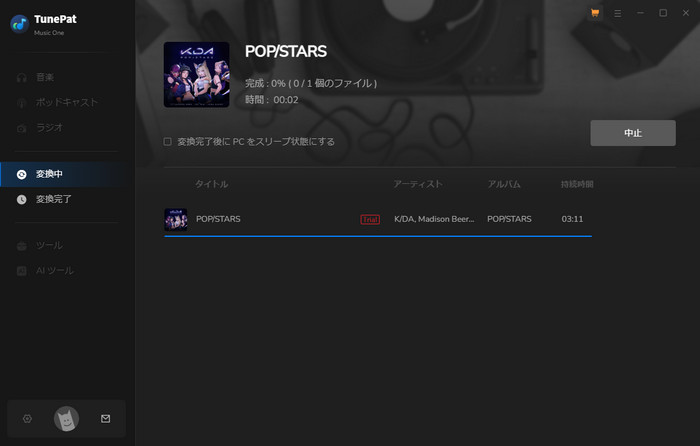
Task: Click the radio icon beside ラジオ
Action: coord(21,128)
